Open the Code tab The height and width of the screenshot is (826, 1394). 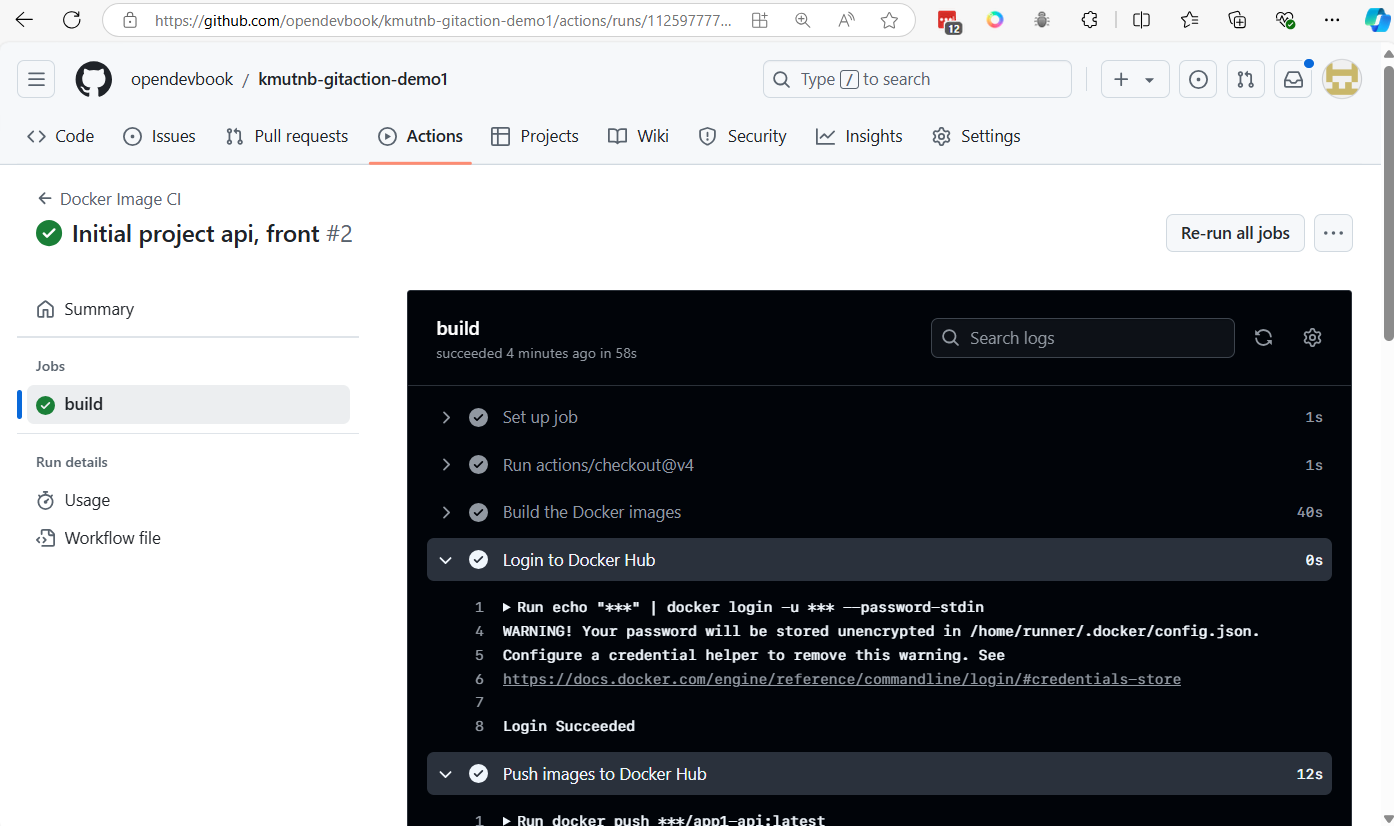pyautogui.click(x=60, y=136)
